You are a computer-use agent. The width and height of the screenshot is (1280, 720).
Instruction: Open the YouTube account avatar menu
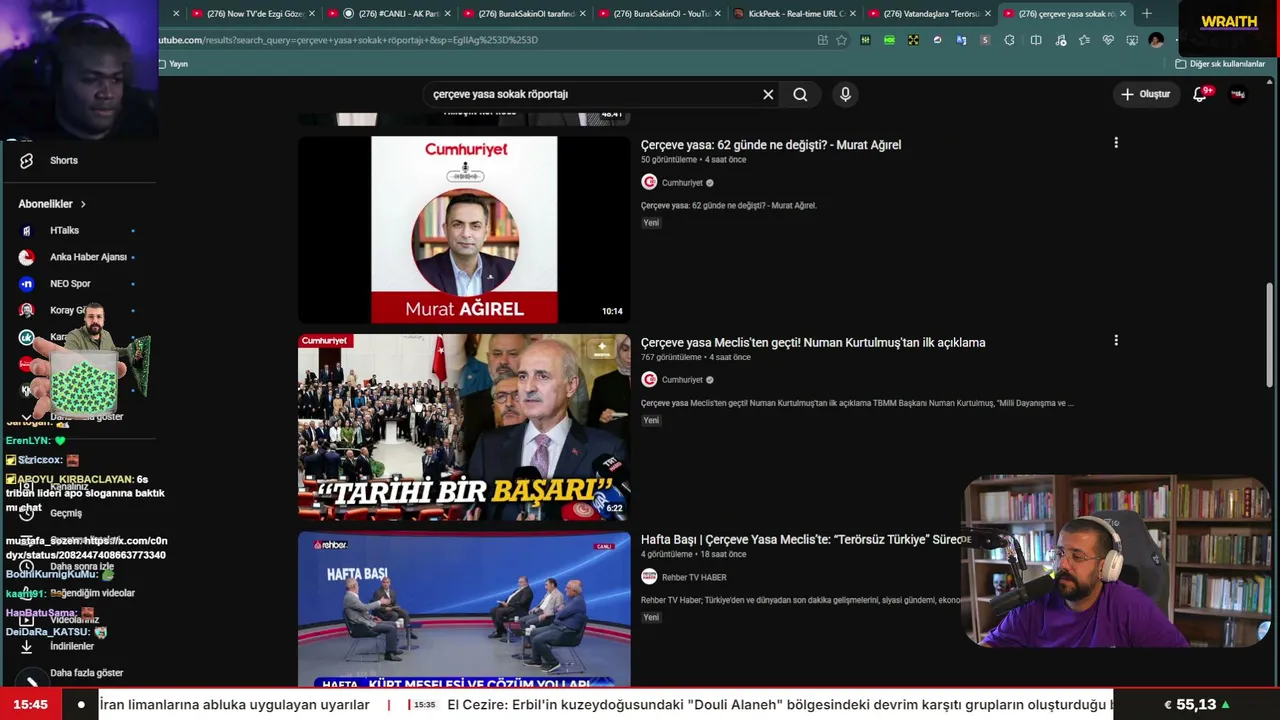(x=1238, y=94)
